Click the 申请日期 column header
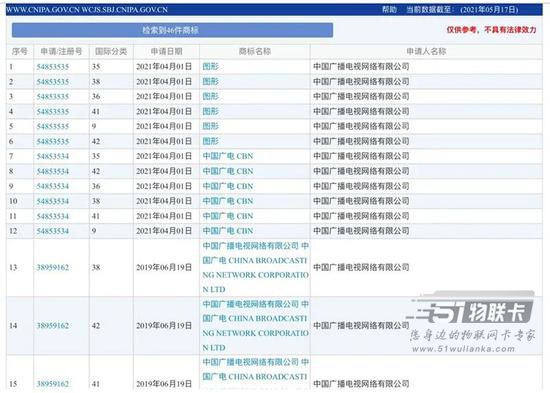 167,52
